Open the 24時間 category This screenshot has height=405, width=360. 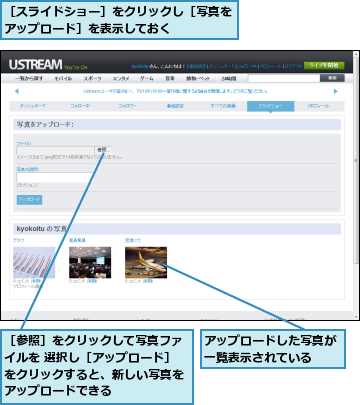(x=229, y=79)
